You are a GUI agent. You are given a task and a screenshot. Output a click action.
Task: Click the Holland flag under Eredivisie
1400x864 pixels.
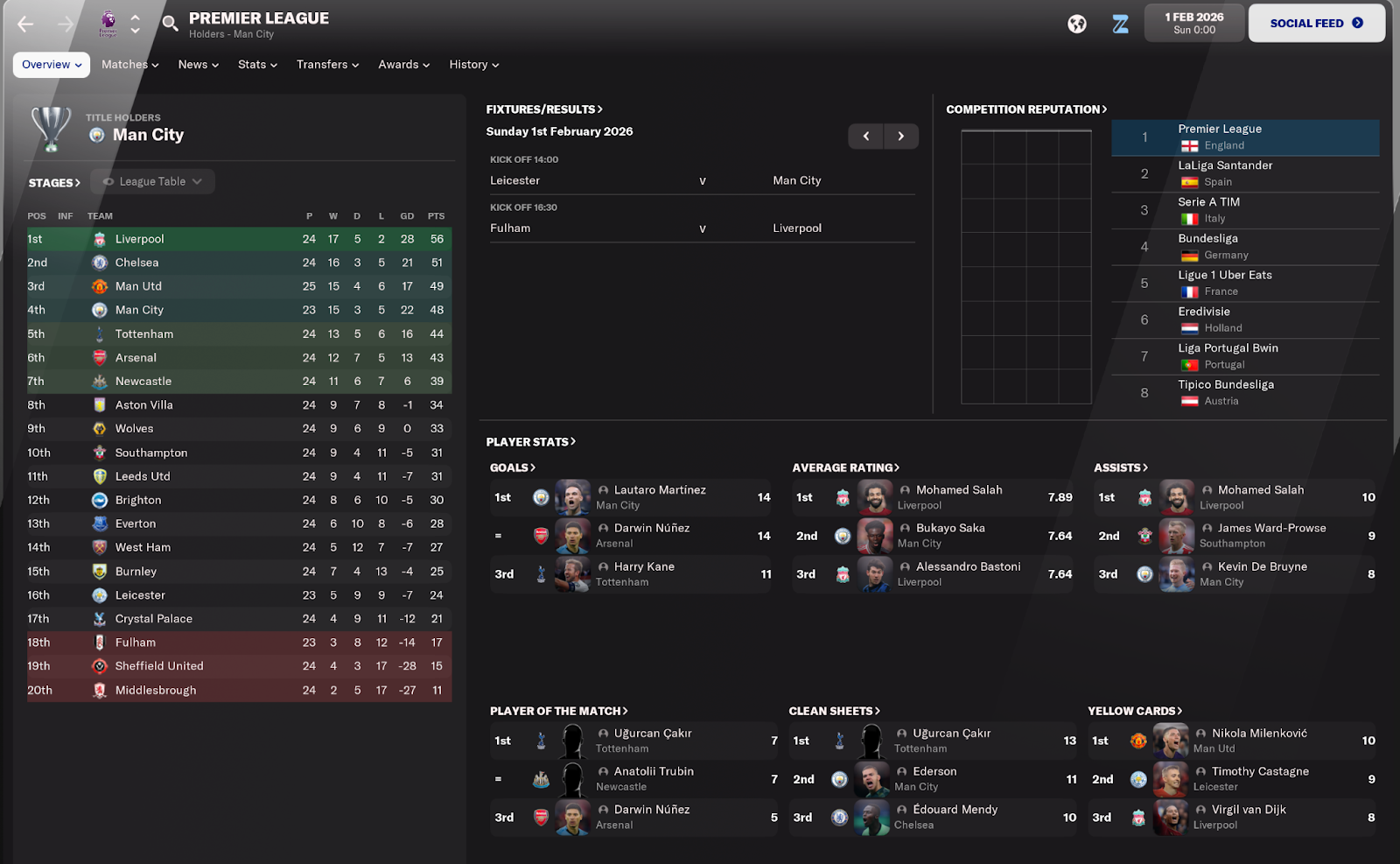[1189, 328]
